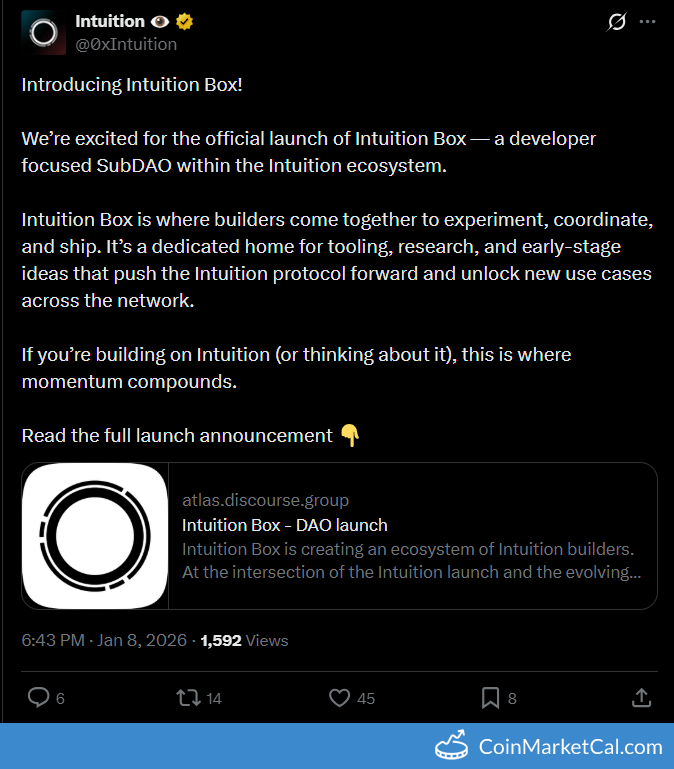Open the three-dot more options menu
This screenshot has height=769, width=674.
[x=647, y=22]
